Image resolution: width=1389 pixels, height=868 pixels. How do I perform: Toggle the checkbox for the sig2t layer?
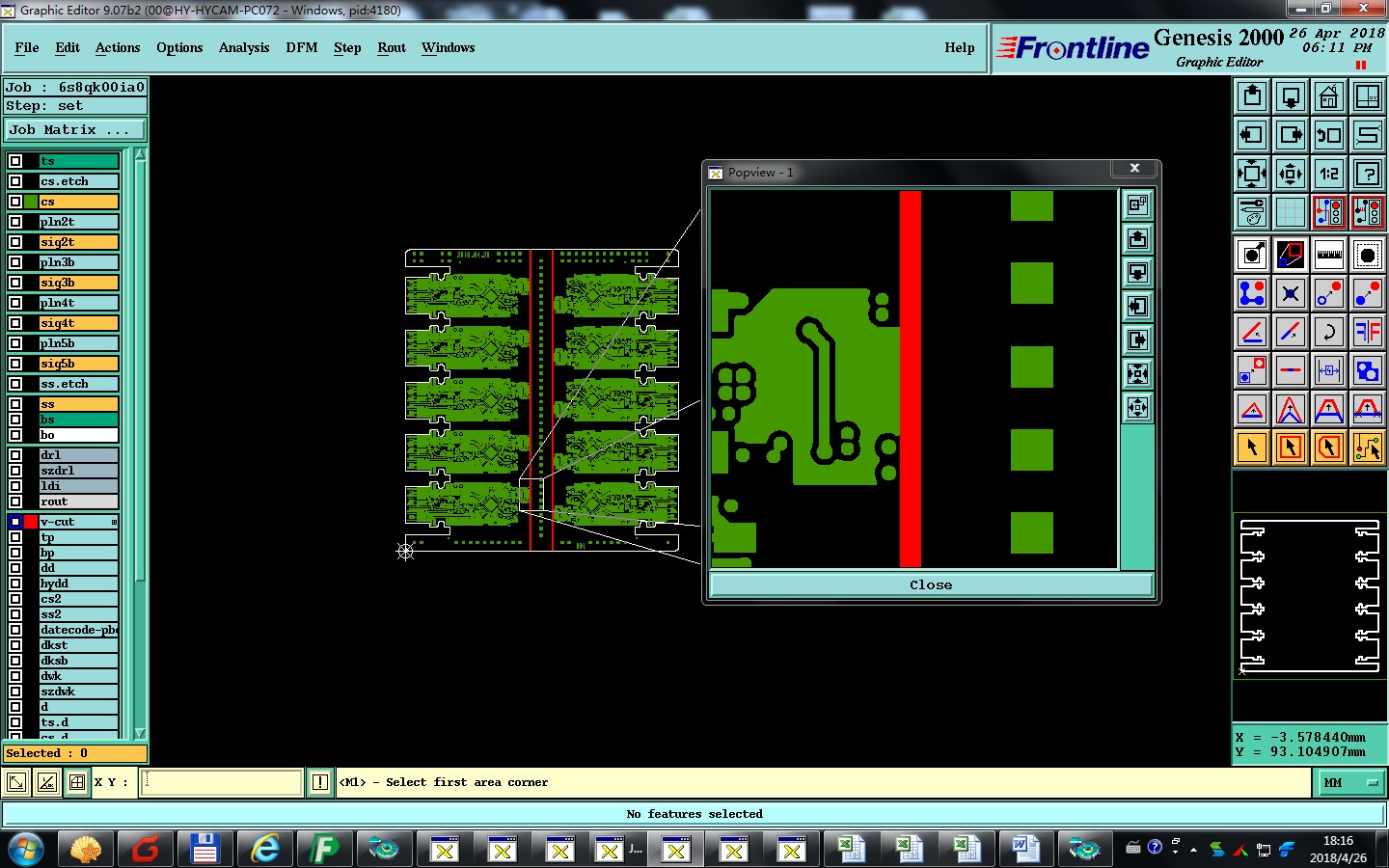(15, 242)
